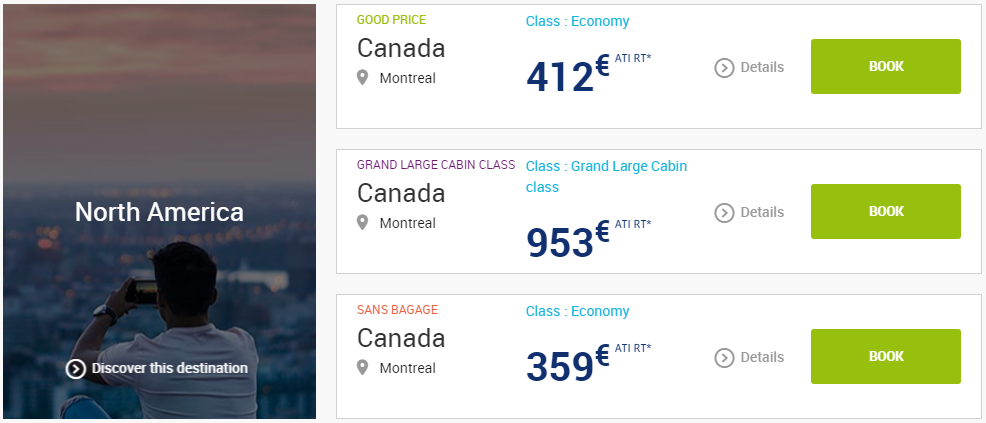The width and height of the screenshot is (986, 423).
Task: Select the GOOD PRICE label
Action: click(x=391, y=20)
